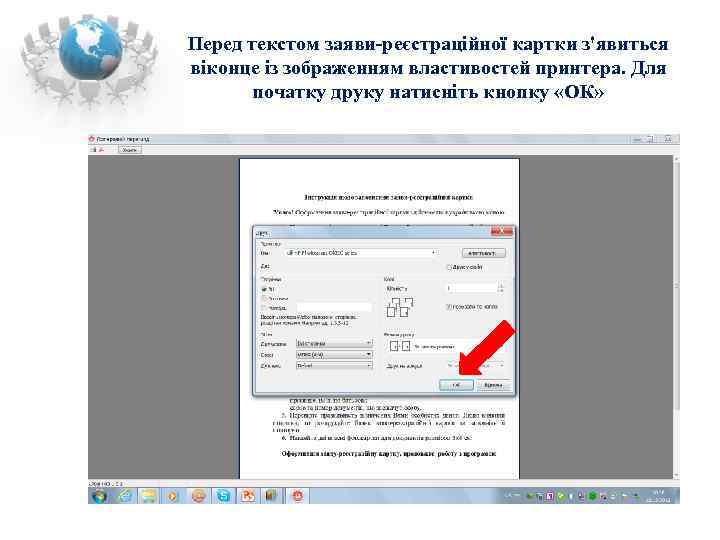Click the collate pages illustration icon
This screenshot has width=720, height=540.
coord(400,307)
